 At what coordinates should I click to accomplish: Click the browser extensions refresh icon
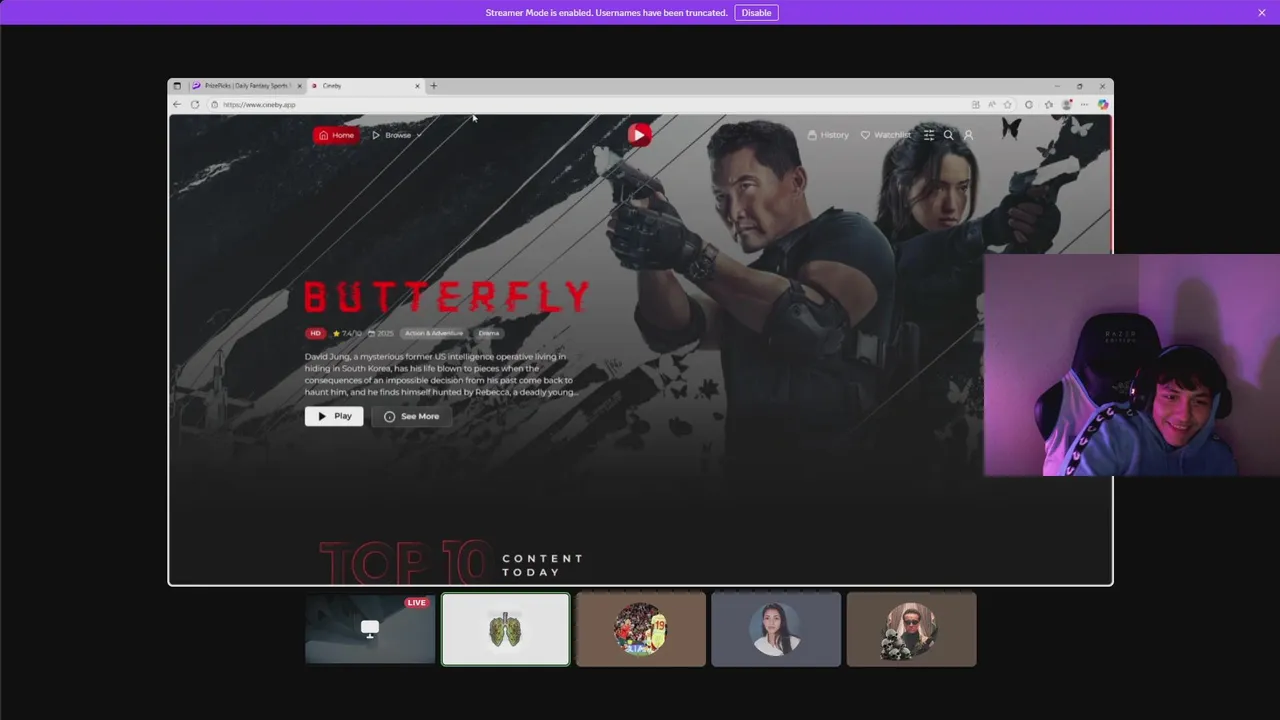pos(1029,104)
